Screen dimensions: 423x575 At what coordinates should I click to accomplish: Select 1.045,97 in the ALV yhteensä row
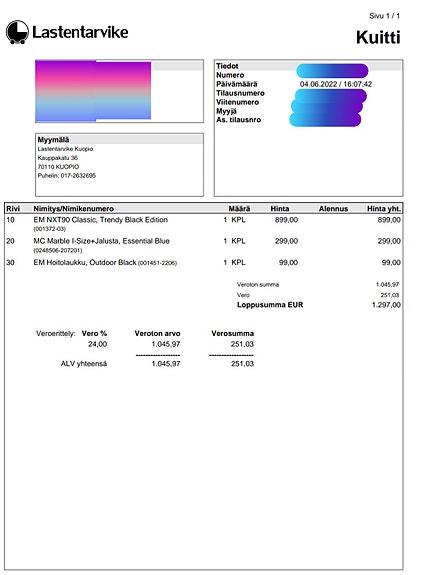pos(166,364)
